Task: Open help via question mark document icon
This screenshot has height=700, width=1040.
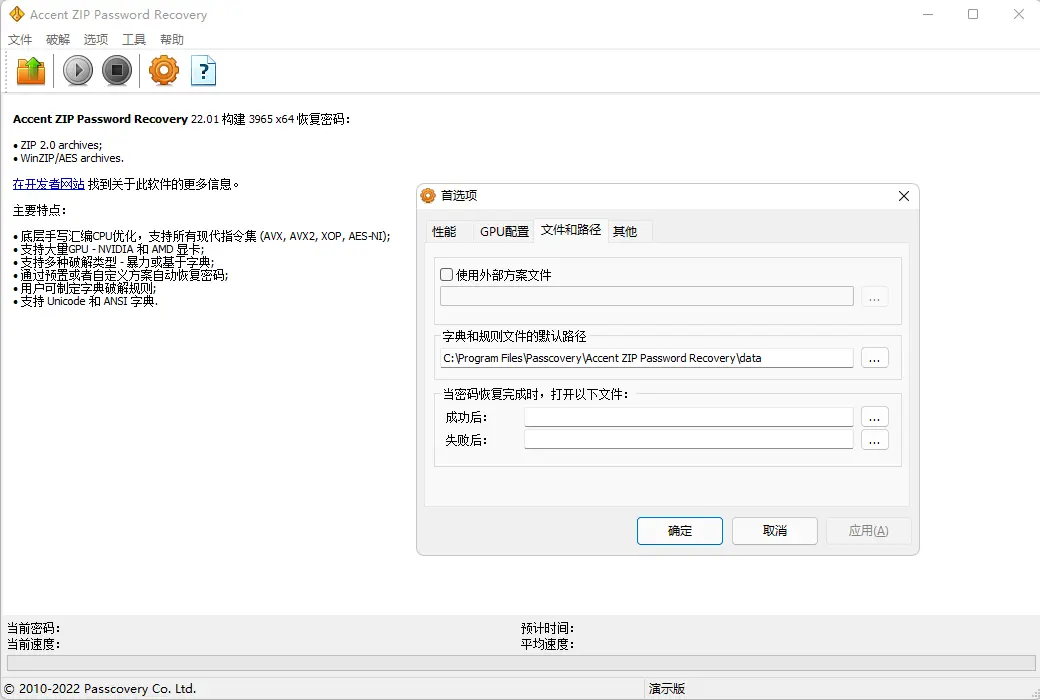Action: pos(204,70)
